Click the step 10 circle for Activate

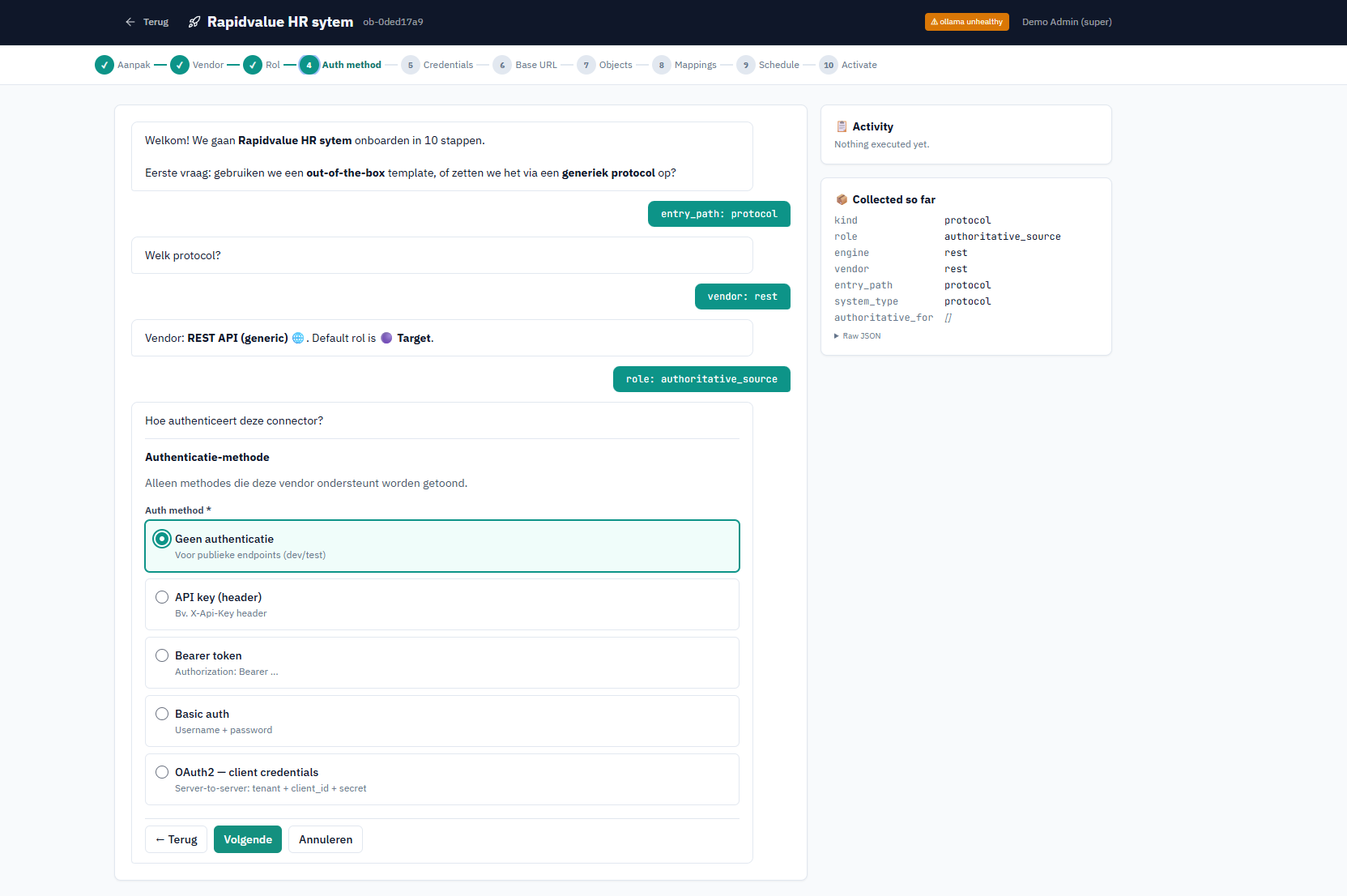(x=829, y=65)
